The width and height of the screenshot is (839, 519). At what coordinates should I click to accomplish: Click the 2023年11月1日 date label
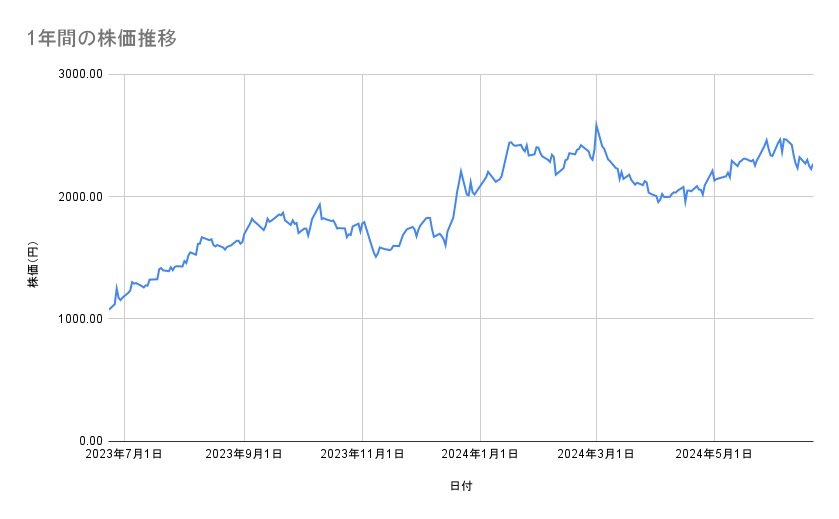(362, 455)
